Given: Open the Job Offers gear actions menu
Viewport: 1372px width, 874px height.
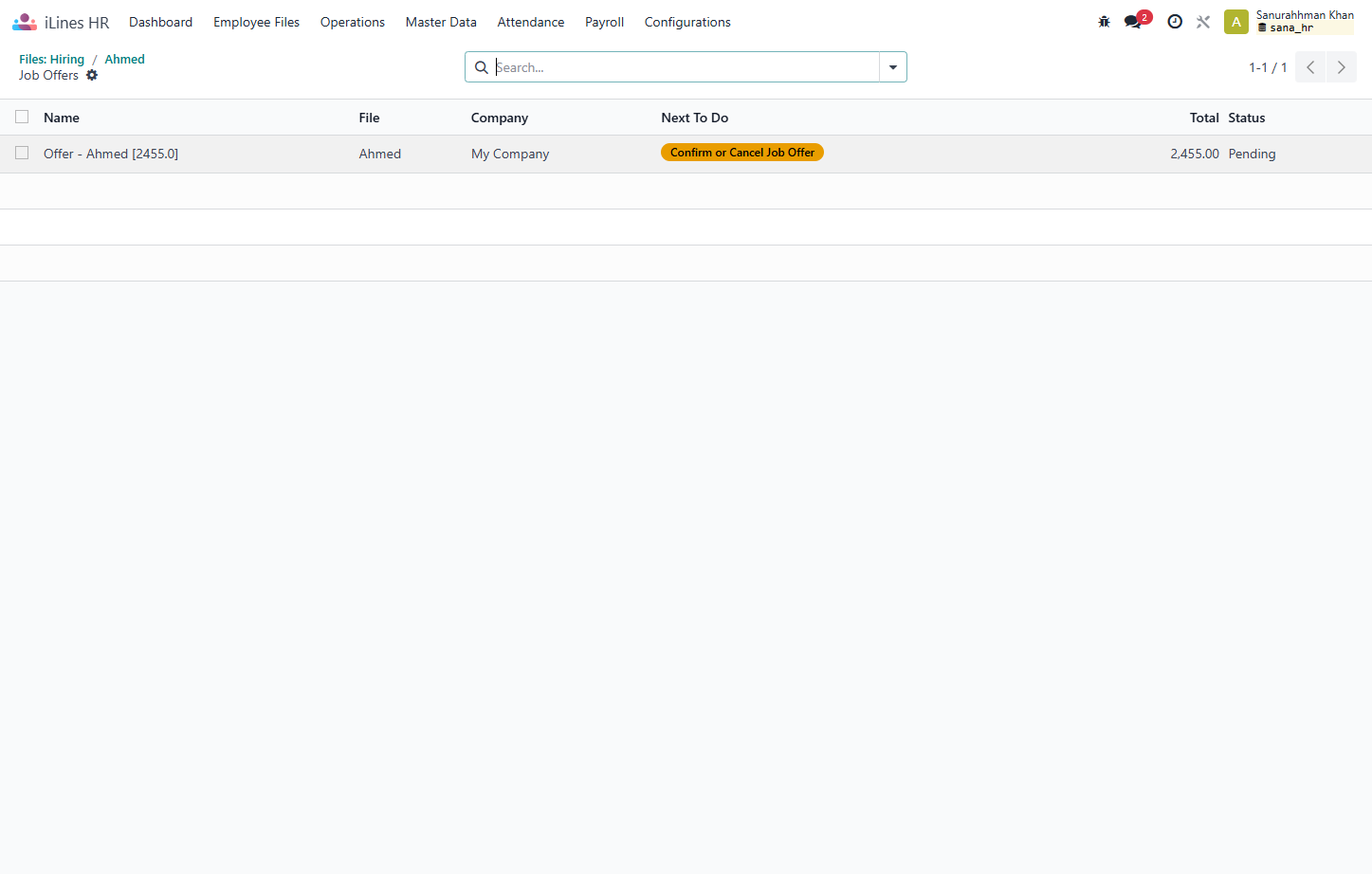Looking at the screenshot, I should (x=92, y=75).
